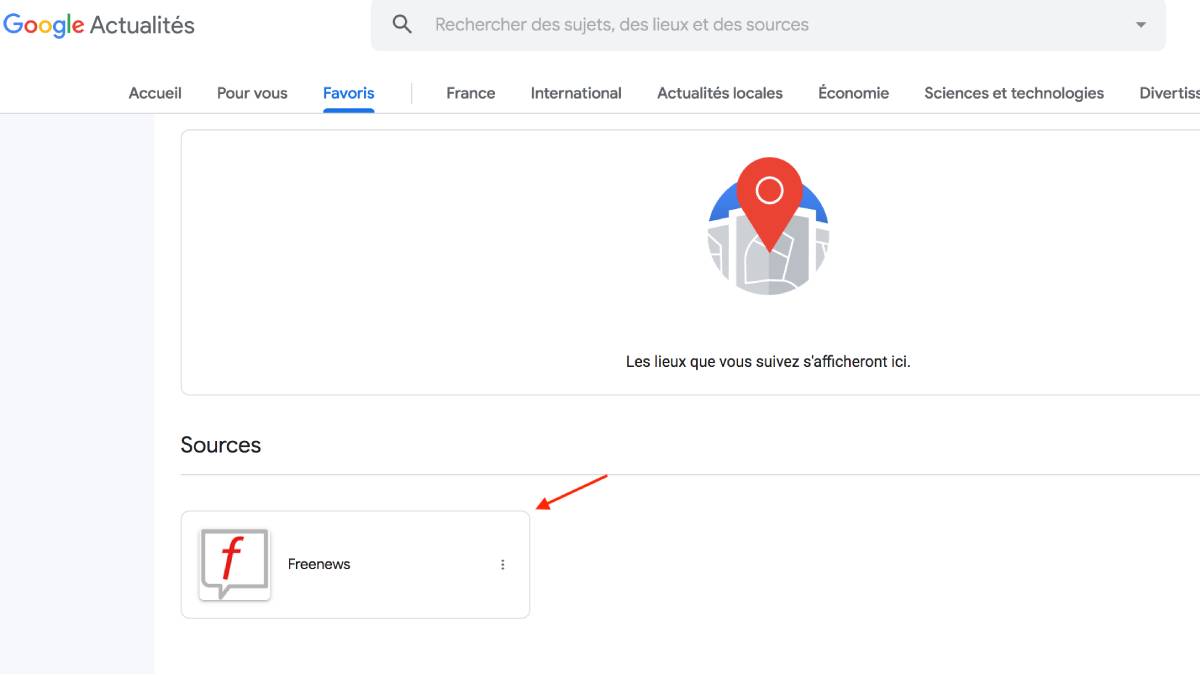
Task: Click the text Les lieux que vous suivez s'afficheront ici
Action: point(768,362)
